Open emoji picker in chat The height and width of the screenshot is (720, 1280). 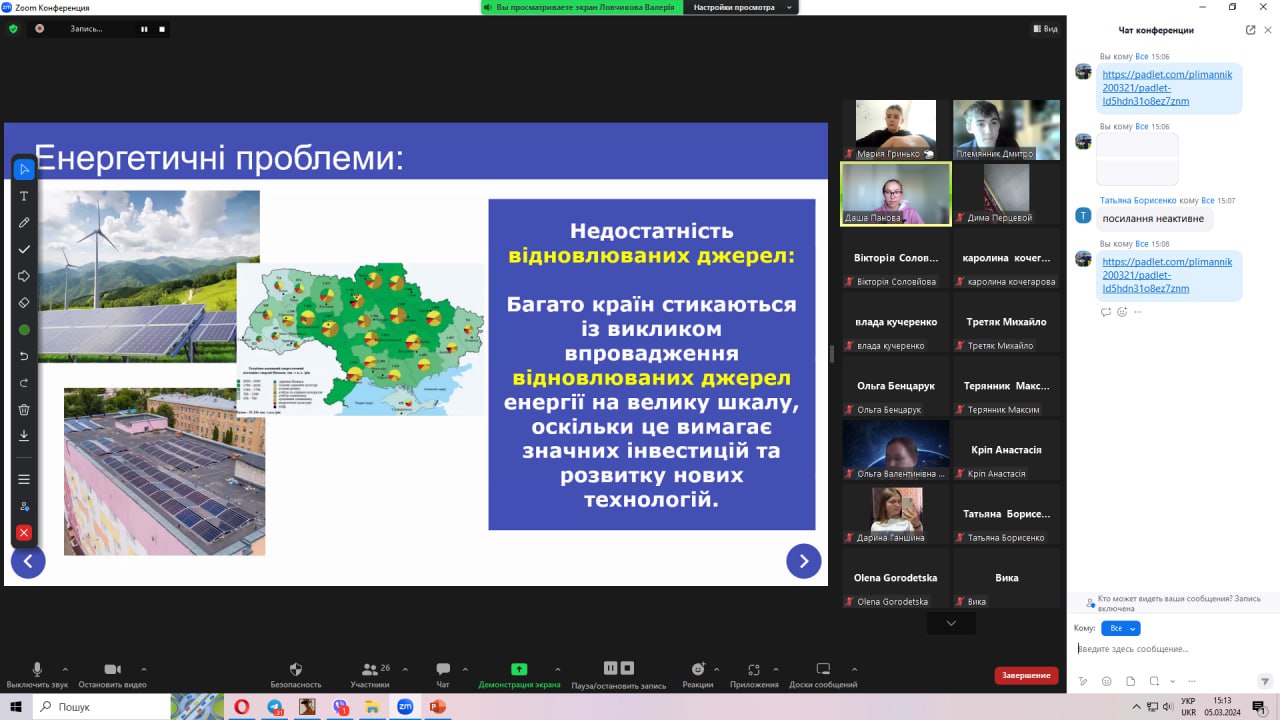(x=1106, y=681)
